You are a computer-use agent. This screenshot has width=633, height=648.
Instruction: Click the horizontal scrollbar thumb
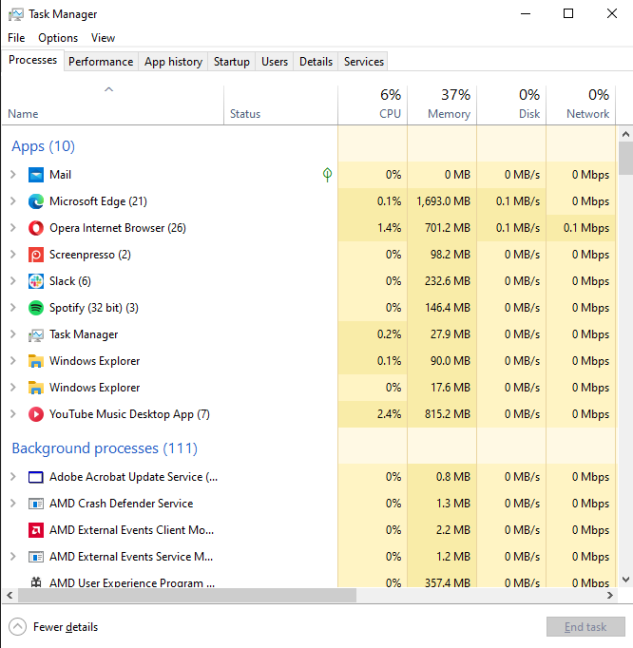(187, 596)
